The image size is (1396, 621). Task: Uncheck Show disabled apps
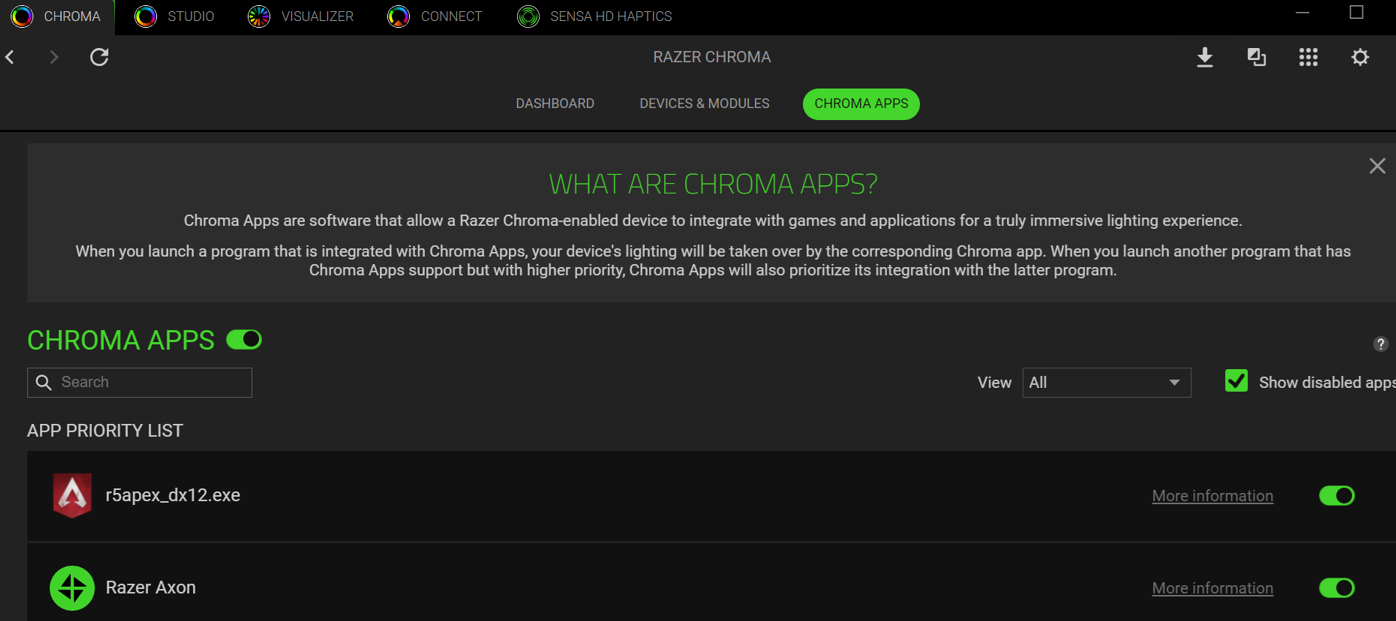coord(1236,381)
